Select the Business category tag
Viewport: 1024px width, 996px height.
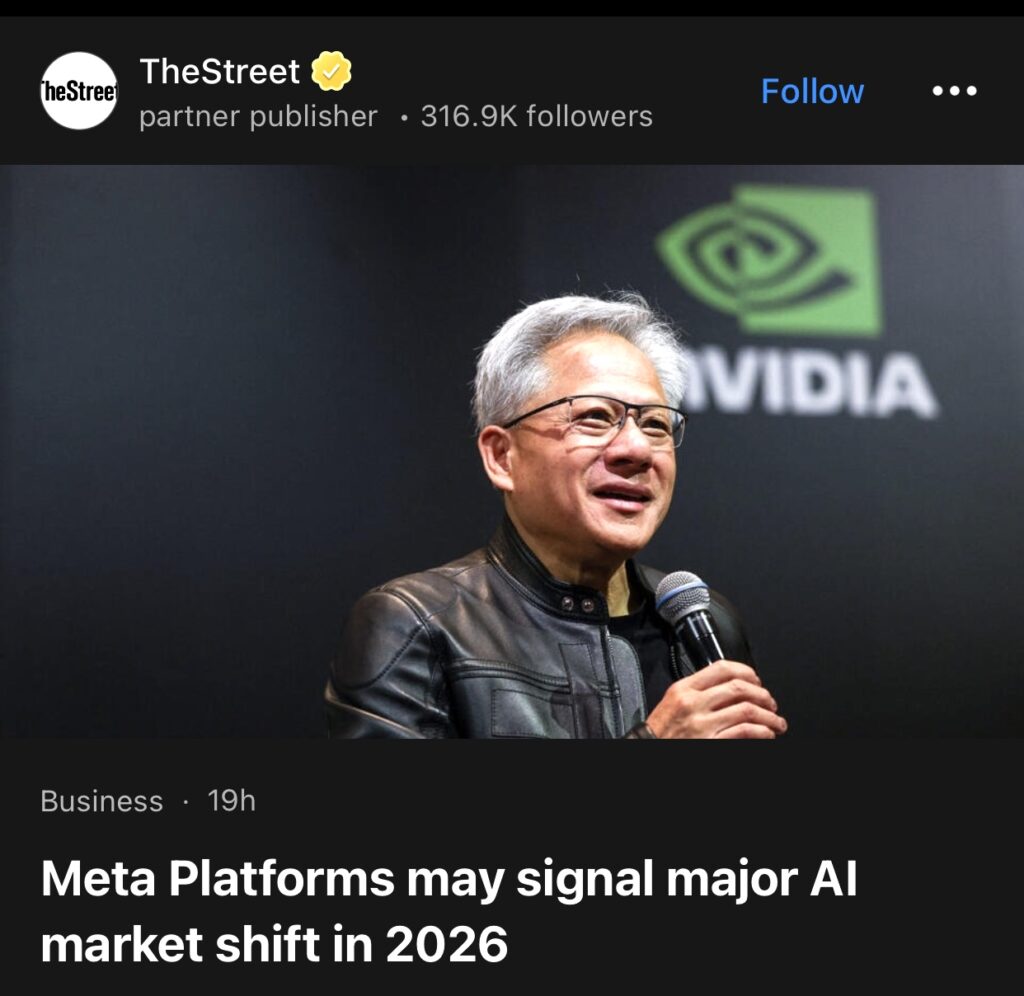coord(102,801)
